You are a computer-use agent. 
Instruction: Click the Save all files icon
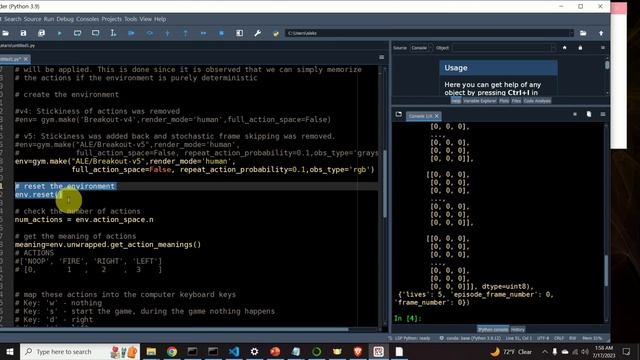(41, 33)
